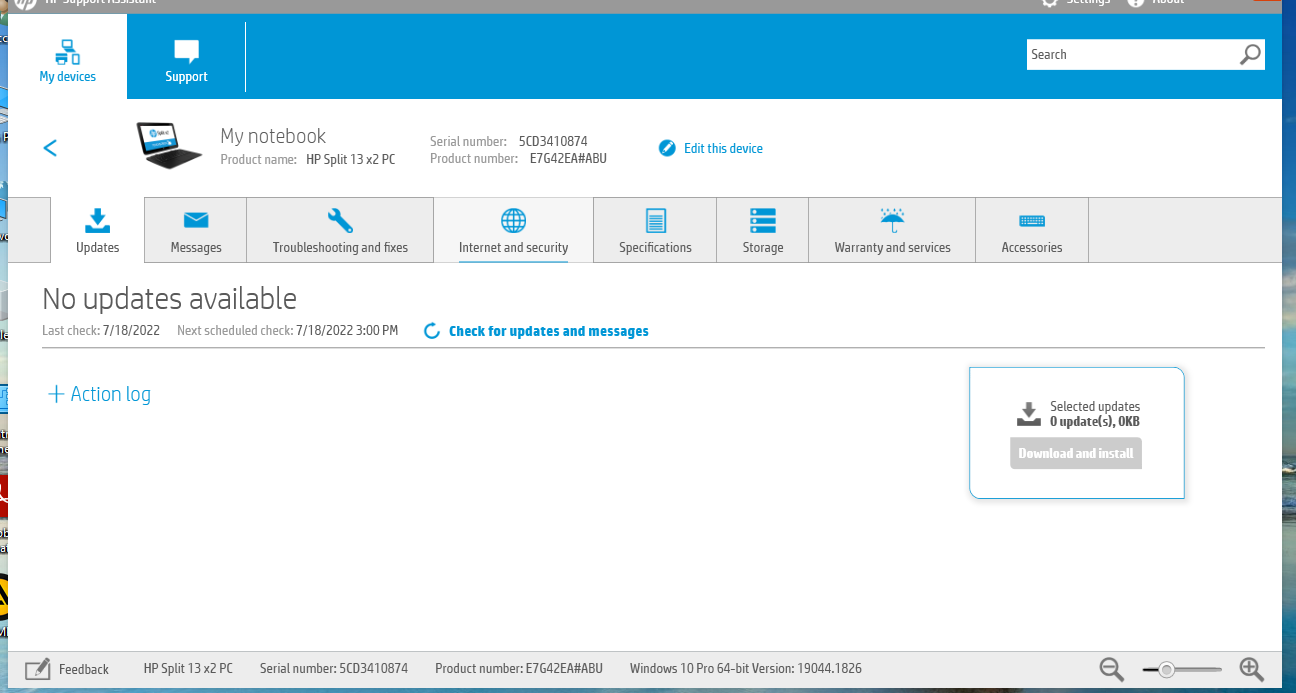Click the Selected updates download icon
Image resolution: width=1296 pixels, height=693 pixels.
click(x=1028, y=414)
